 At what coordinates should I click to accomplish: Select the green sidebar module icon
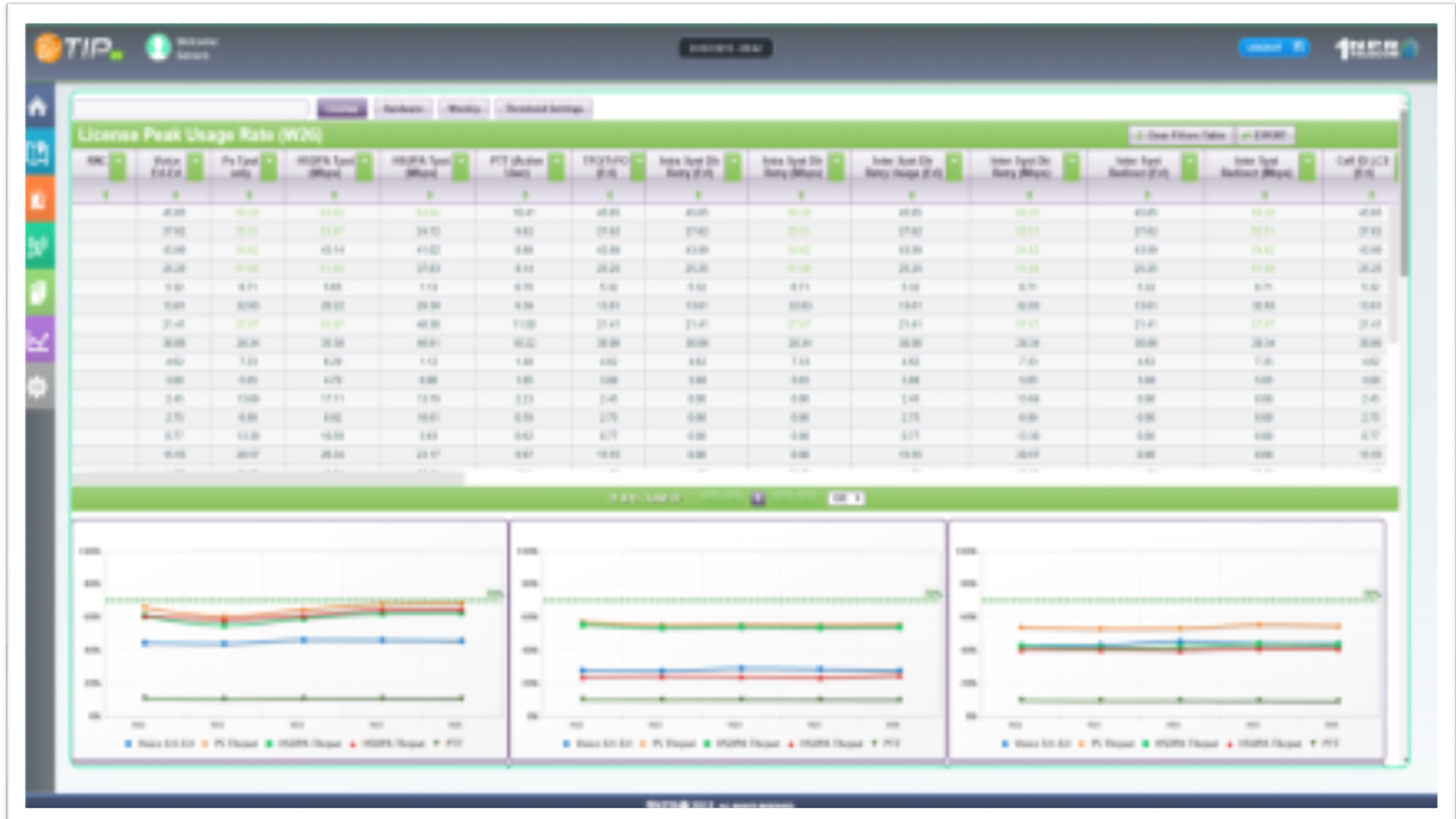coord(39,246)
